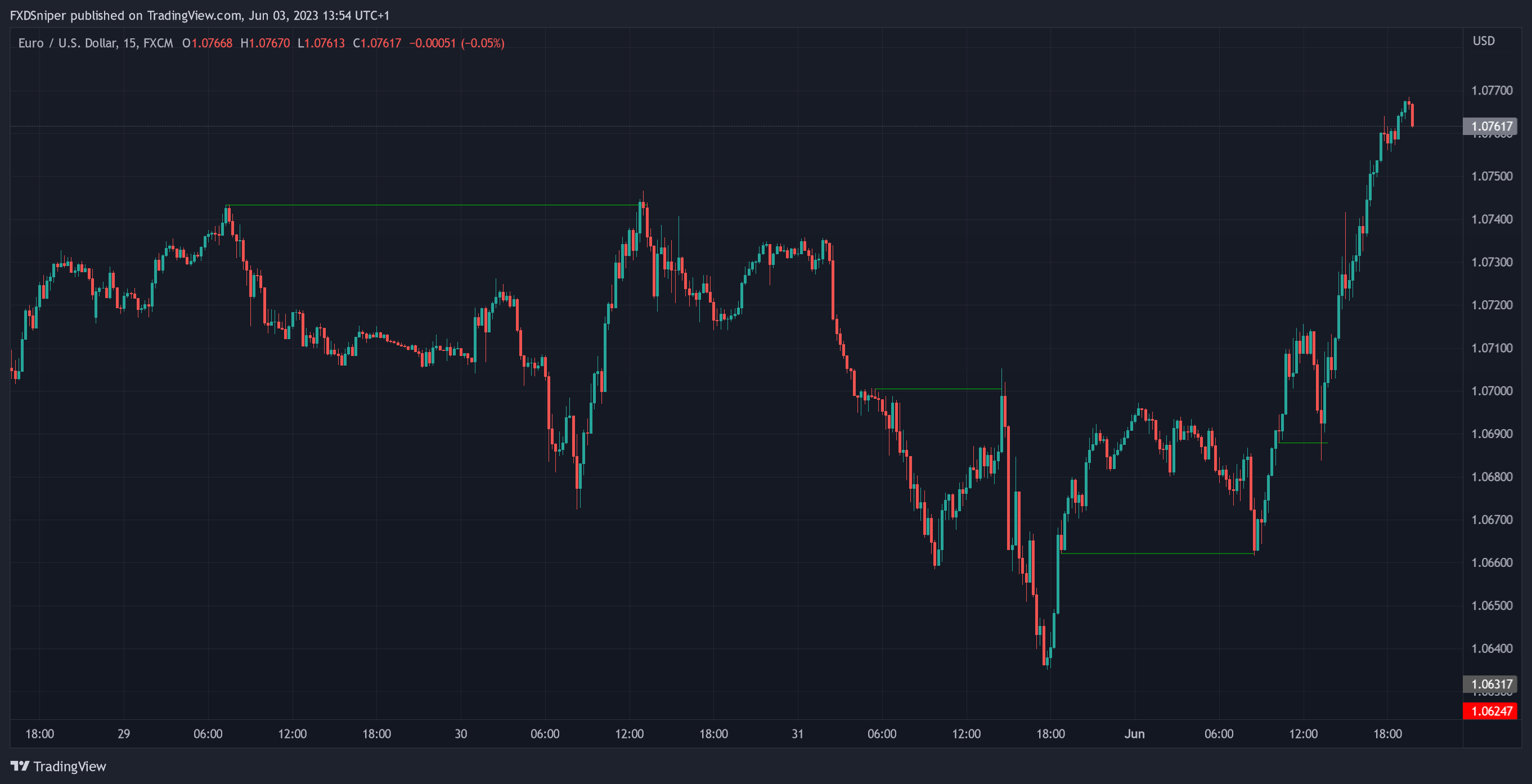Click the Jun label on the time axis
1532x784 pixels.
[1134, 733]
